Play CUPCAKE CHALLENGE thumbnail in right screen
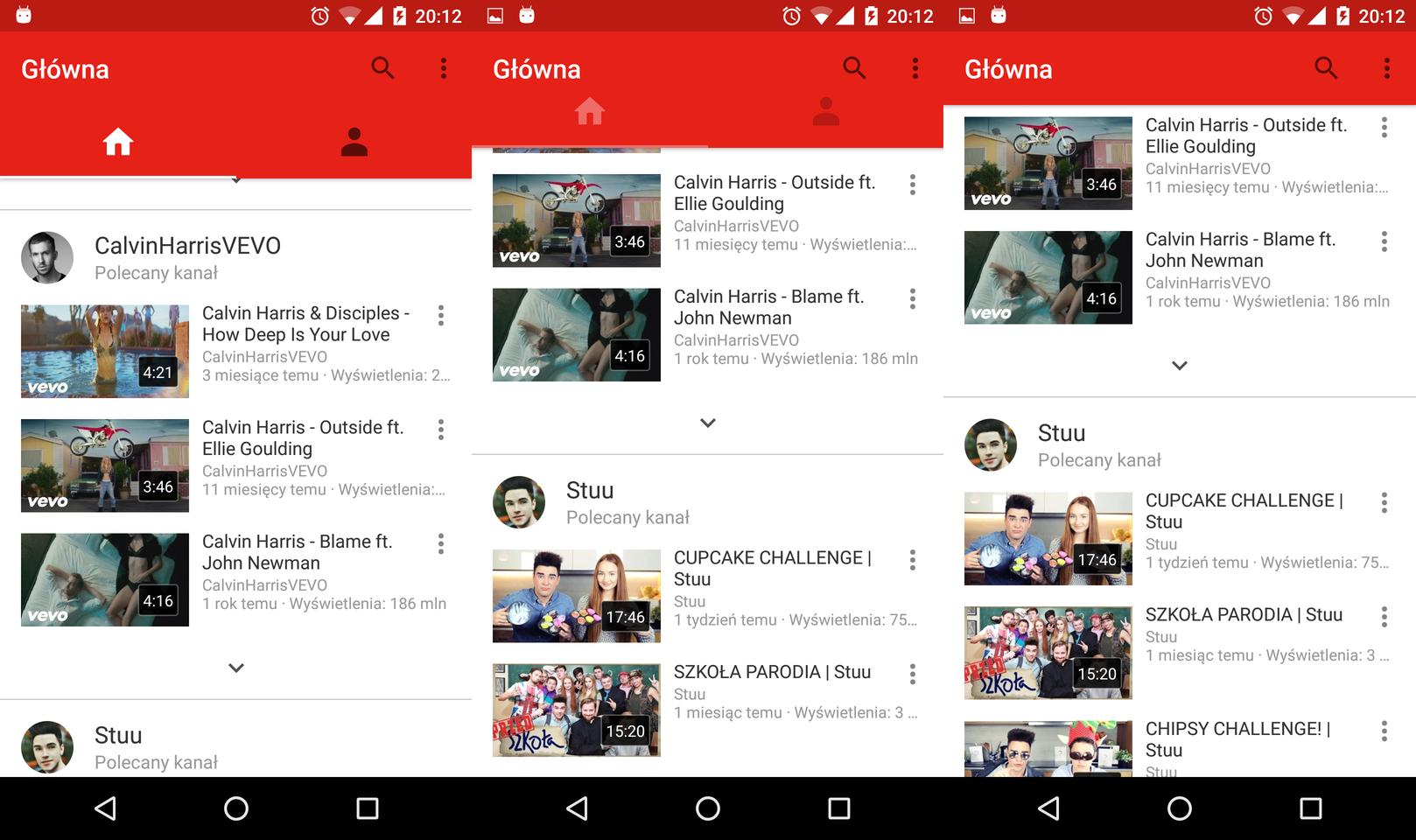Viewport: 1416px width, 840px height. tap(1048, 539)
